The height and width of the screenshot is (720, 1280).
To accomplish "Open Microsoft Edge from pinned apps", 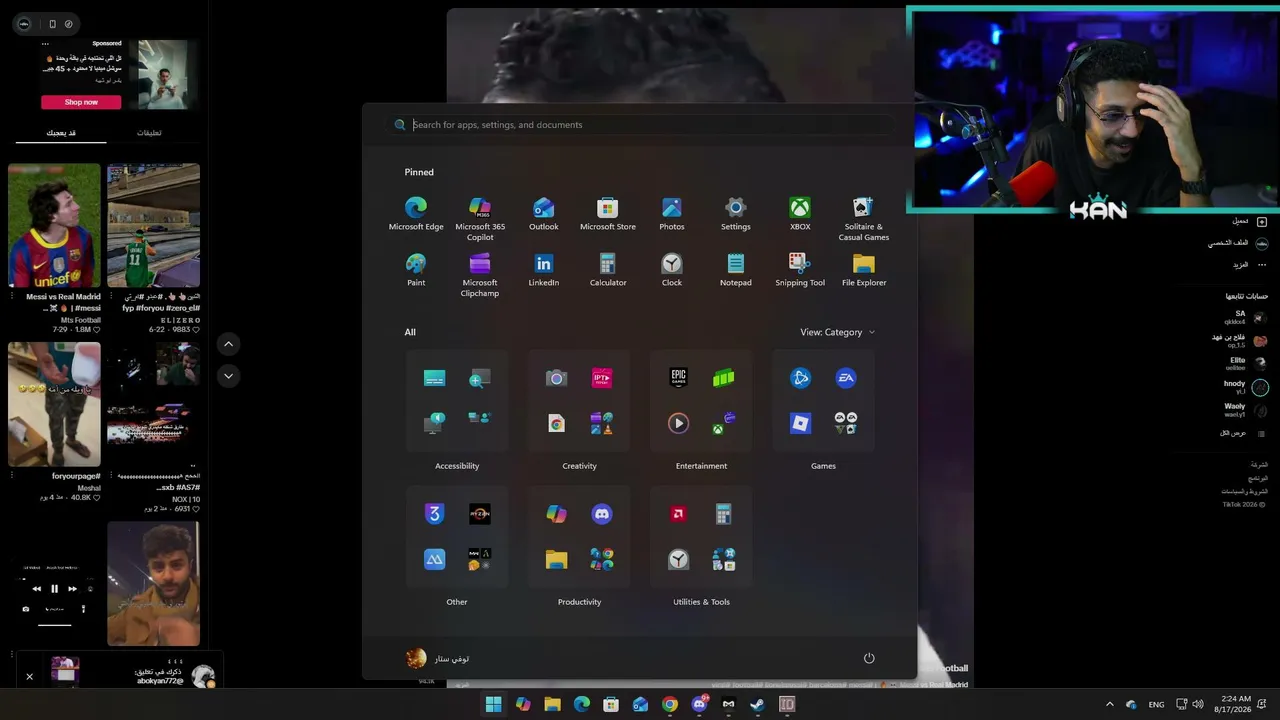I will pyautogui.click(x=416, y=214).
